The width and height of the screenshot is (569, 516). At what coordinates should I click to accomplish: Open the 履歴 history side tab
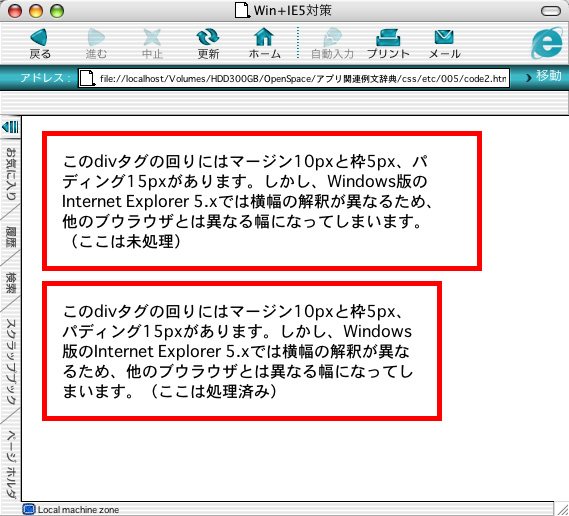(x=11, y=237)
